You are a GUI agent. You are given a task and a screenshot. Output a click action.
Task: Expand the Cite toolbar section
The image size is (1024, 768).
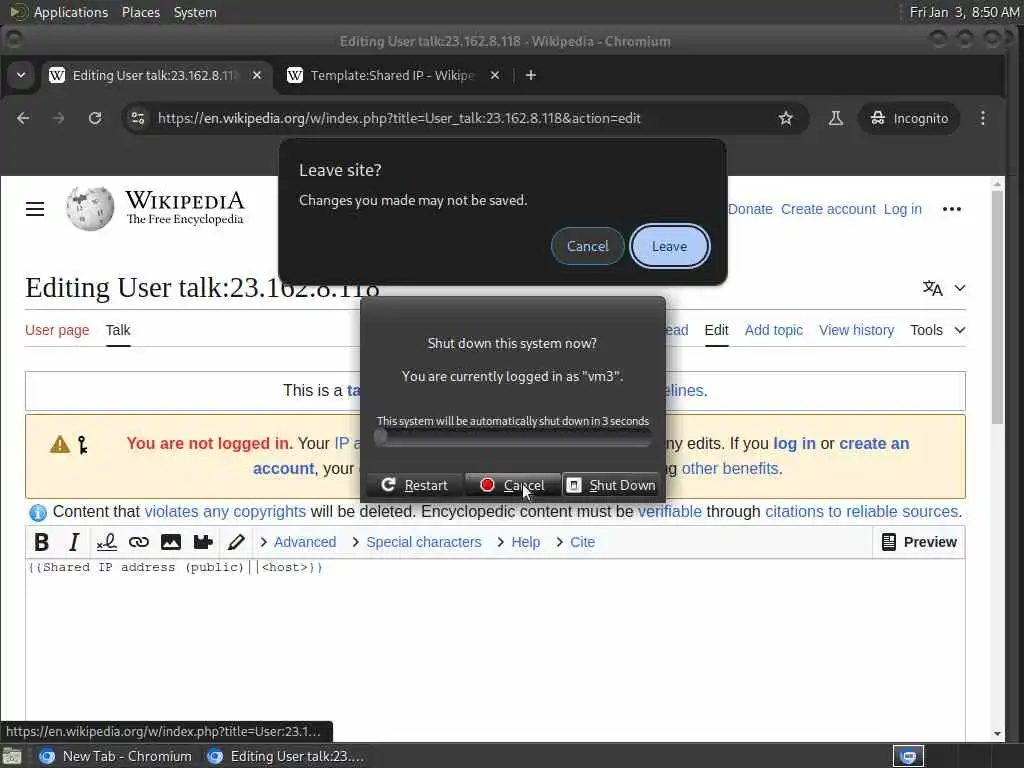[x=575, y=542]
